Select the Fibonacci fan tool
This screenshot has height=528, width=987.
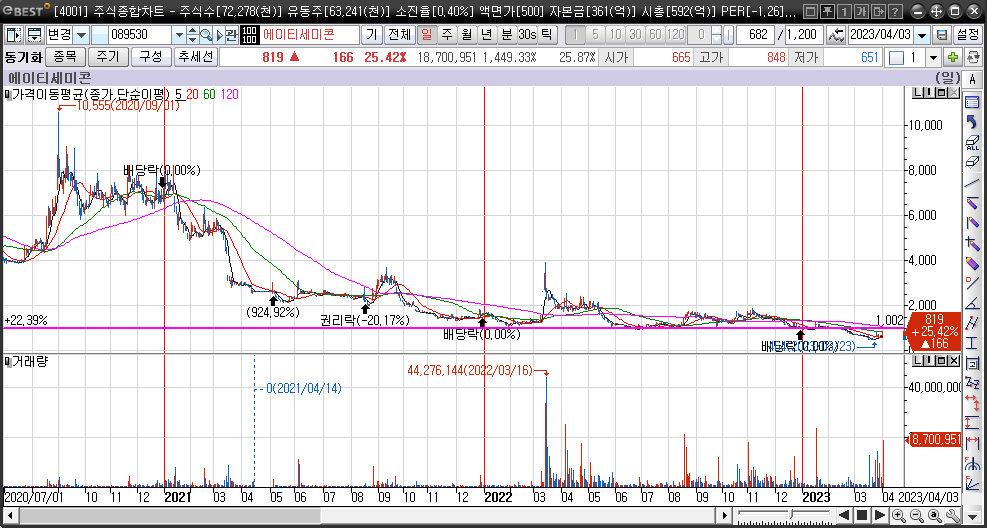[971, 484]
